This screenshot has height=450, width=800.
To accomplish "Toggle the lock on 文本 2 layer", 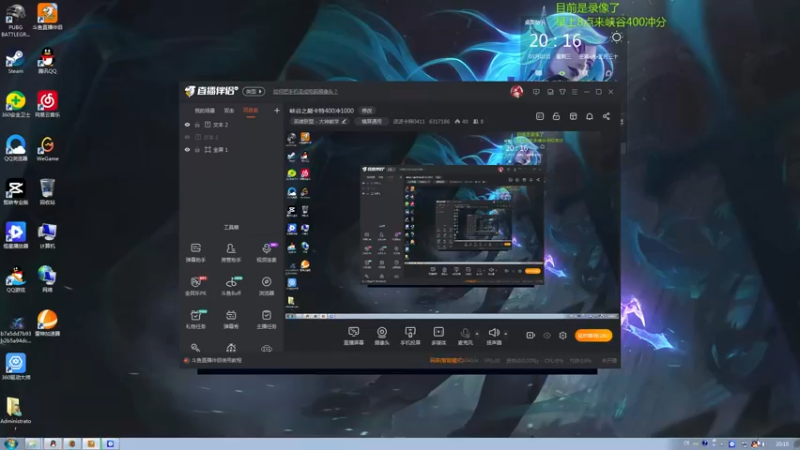I will [197, 124].
